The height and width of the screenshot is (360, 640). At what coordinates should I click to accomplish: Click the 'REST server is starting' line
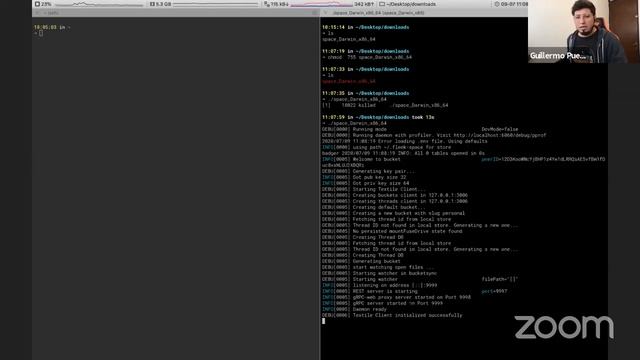[x=370, y=291]
